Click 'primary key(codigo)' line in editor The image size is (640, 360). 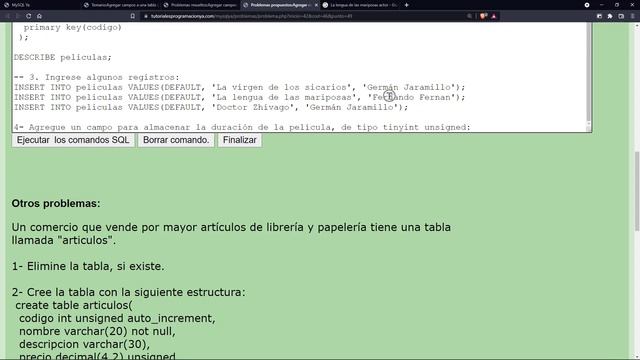tap(73, 27)
